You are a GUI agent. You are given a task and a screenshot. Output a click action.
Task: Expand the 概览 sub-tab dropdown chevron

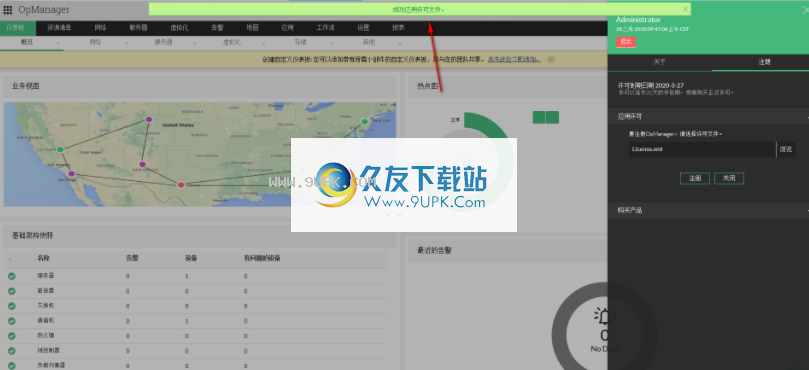coord(57,43)
